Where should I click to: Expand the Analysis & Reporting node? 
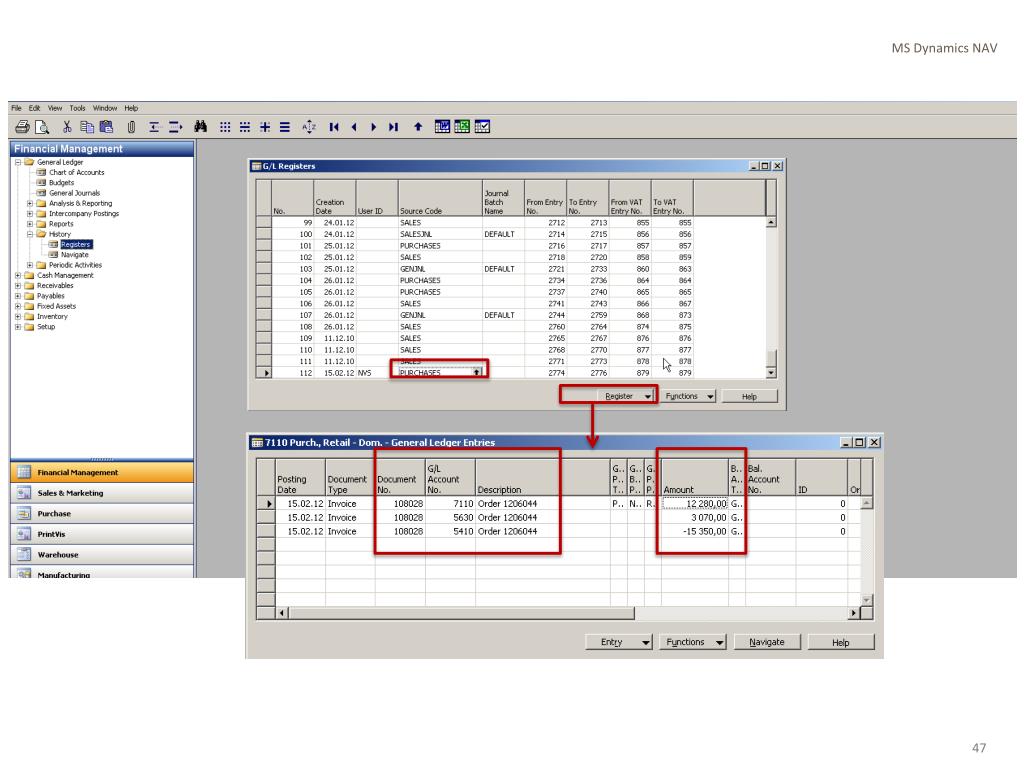(30, 203)
